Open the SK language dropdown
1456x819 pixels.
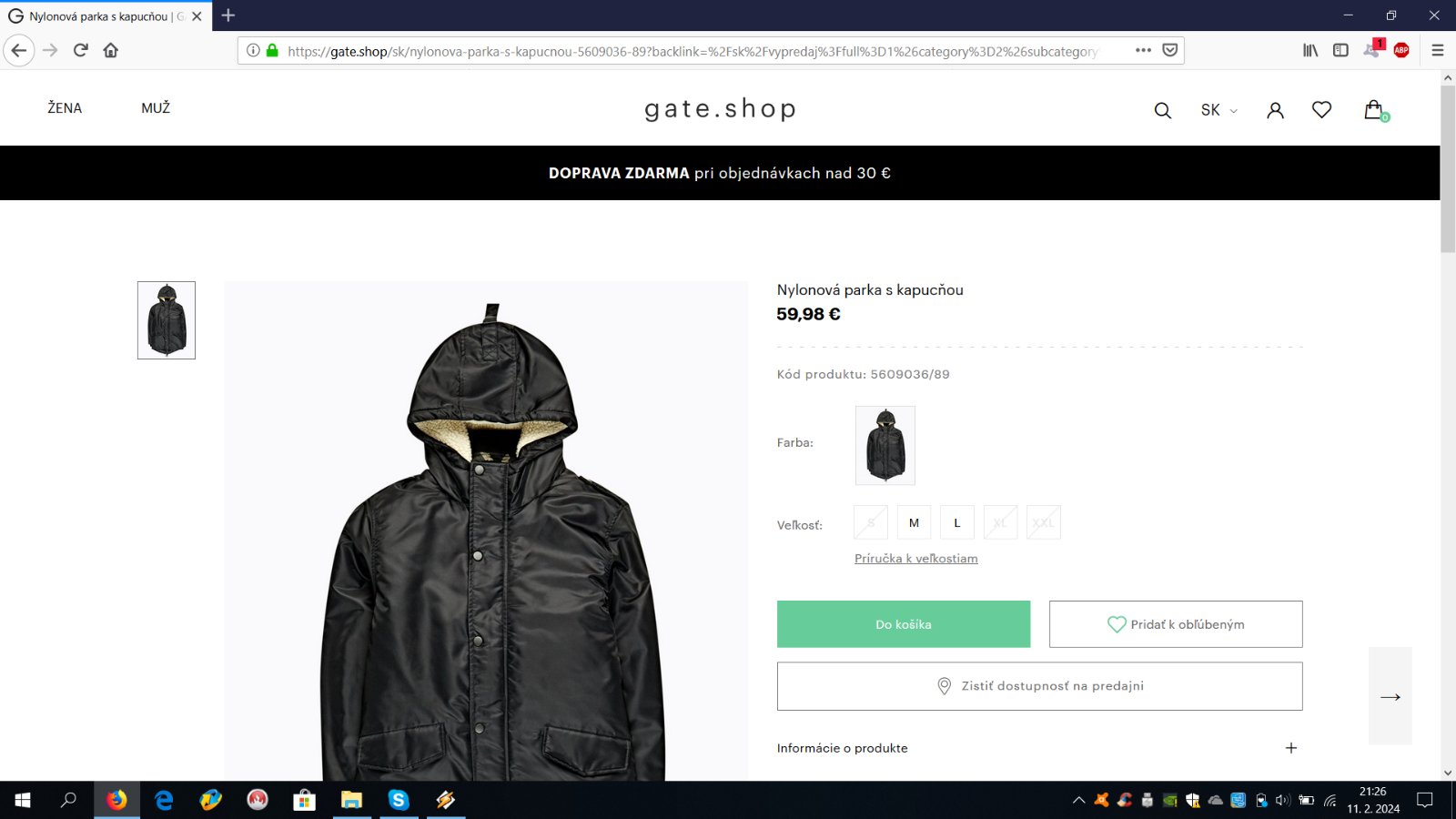point(1218,110)
